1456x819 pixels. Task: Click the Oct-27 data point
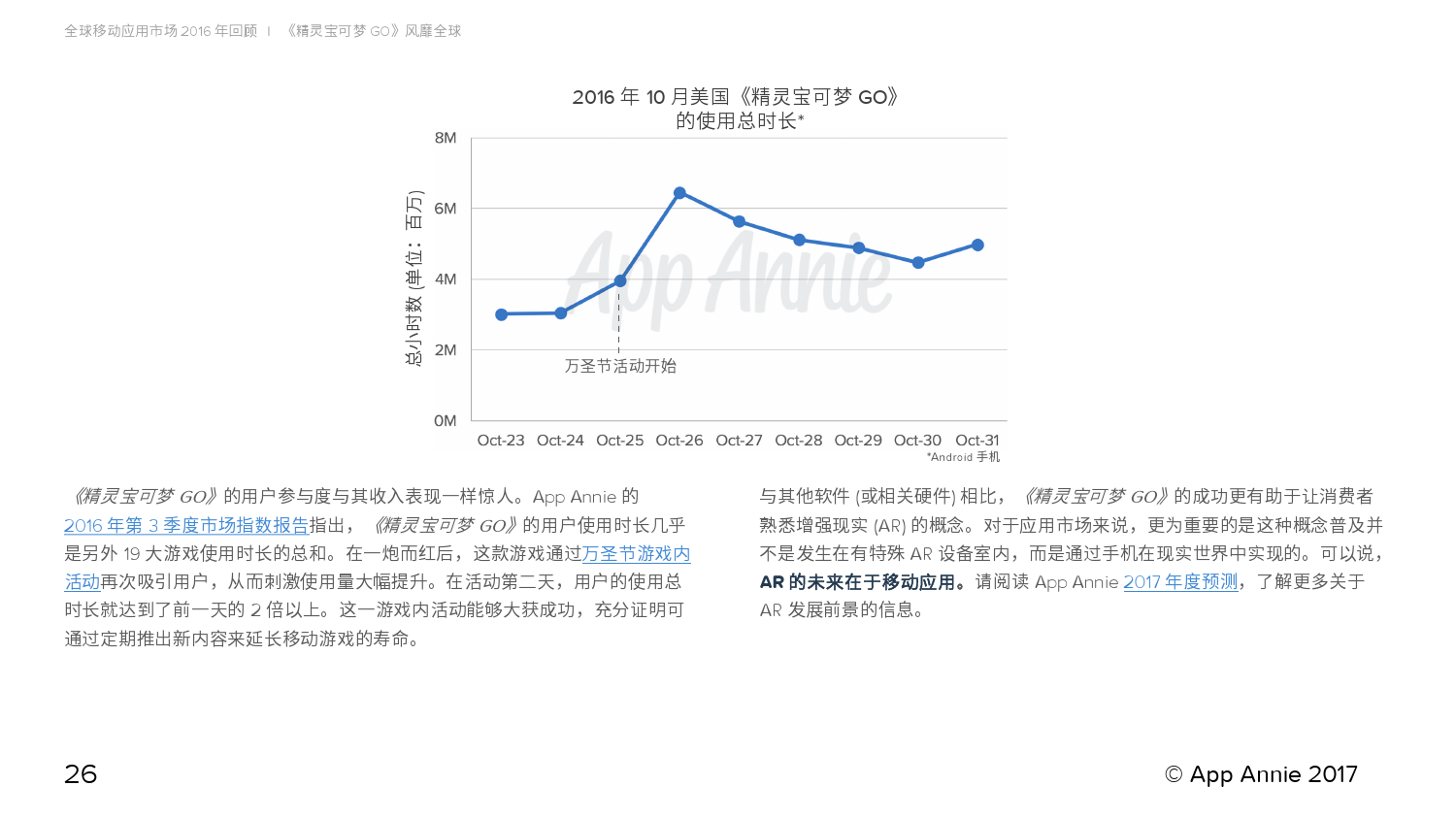(740, 222)
